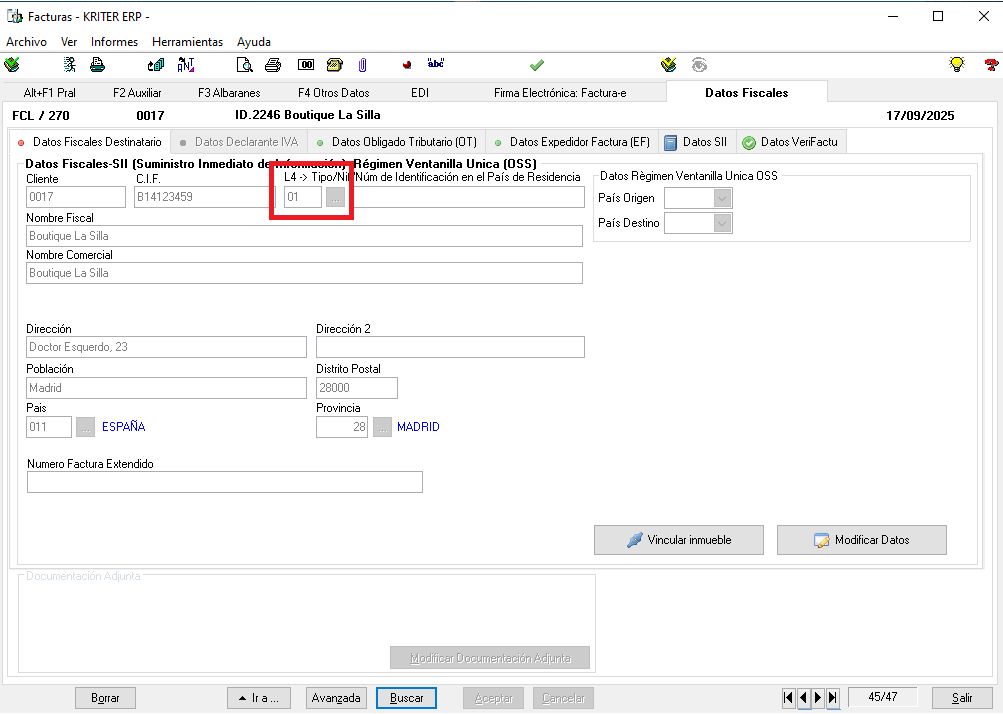The width and height of the screenshot is (1003, 714).
Task: Expand the País Destino dropdown
Action: tap(723, 223)
